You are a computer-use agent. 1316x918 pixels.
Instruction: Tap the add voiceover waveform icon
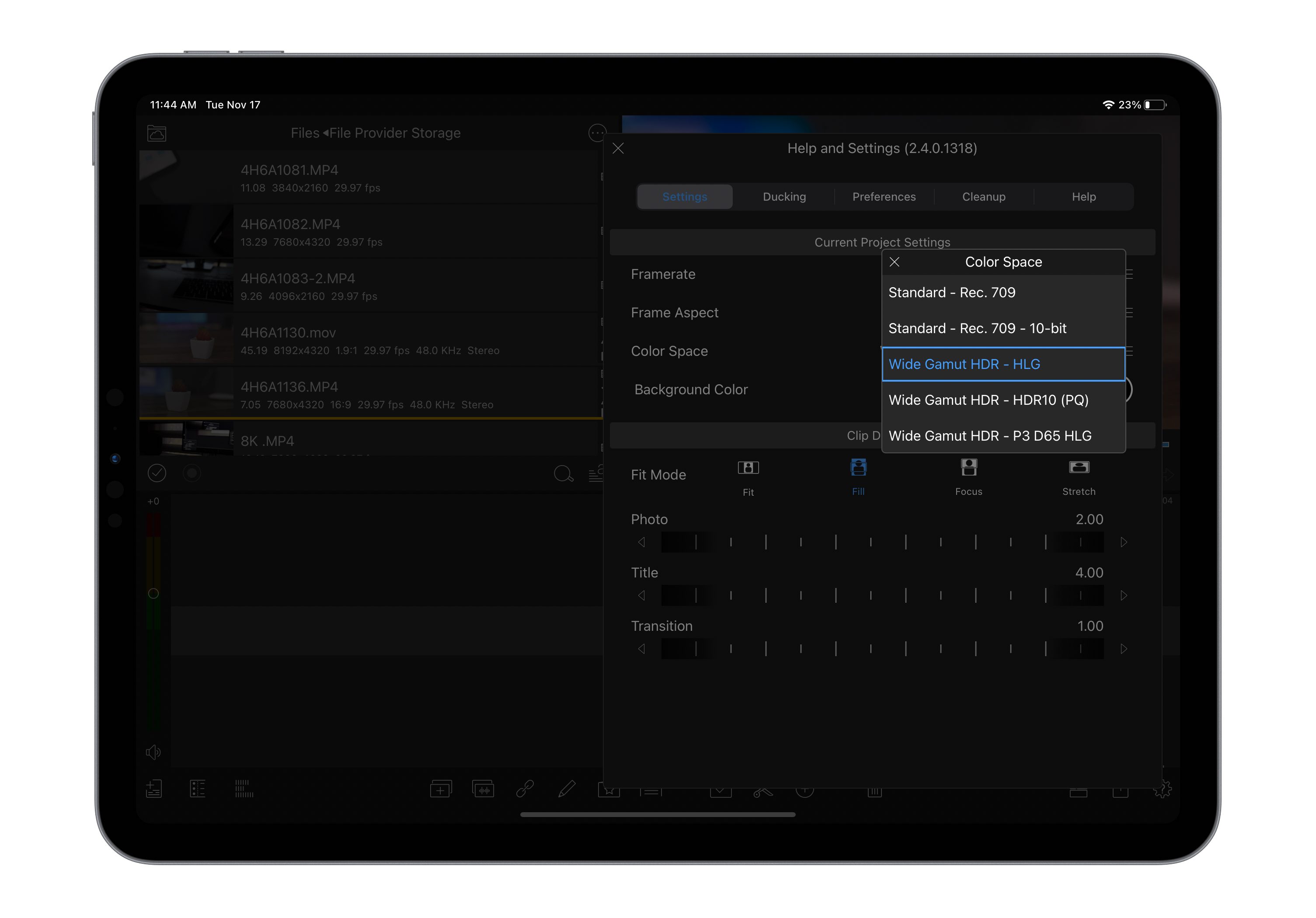[x=483, y=789]
